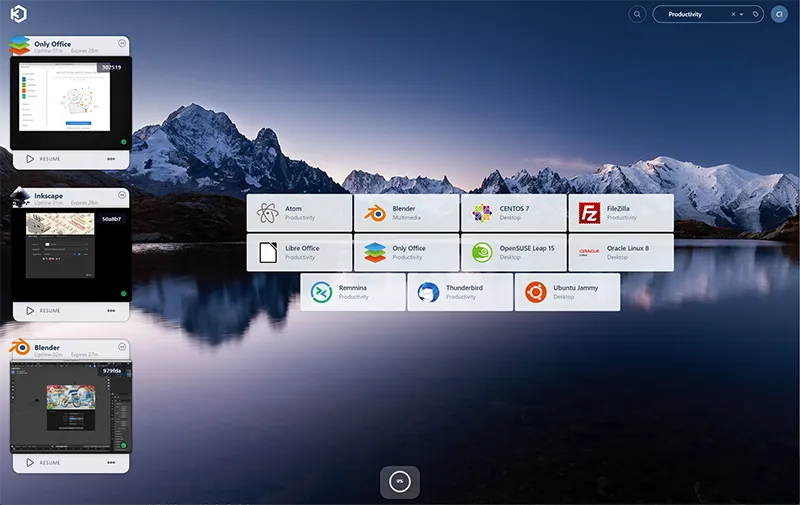
Task: Clear the Productivity filter with X
Action: (x=732, y=14)
